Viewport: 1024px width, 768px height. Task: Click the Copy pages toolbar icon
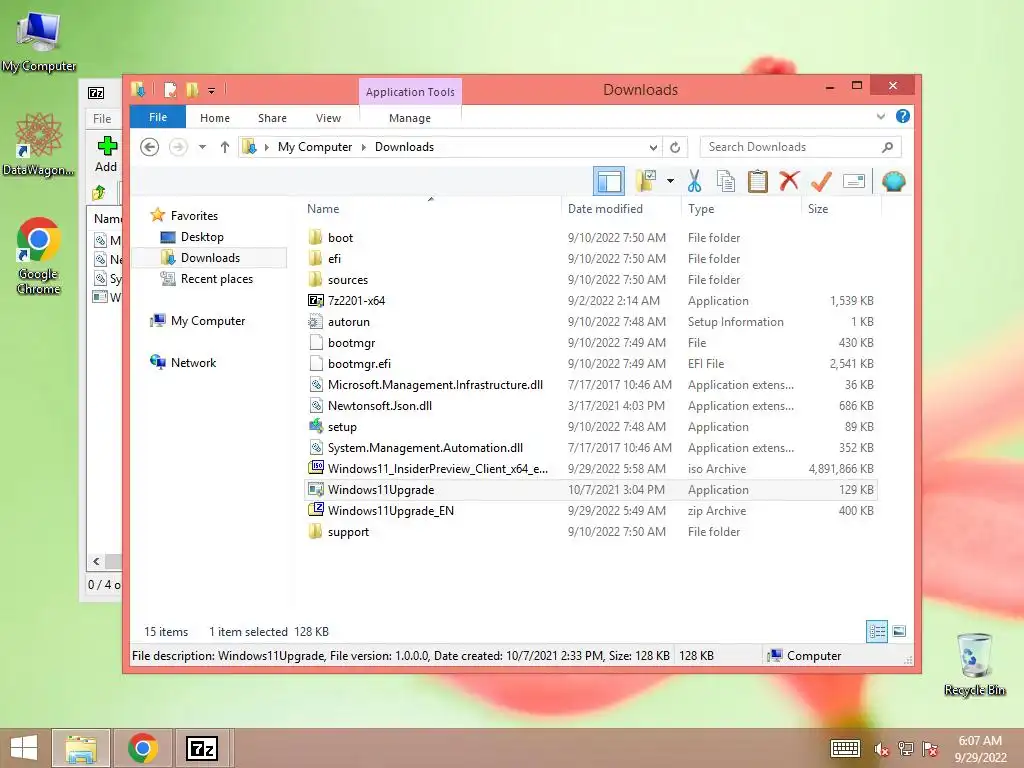pyautogui.click(x=726, y=181)
